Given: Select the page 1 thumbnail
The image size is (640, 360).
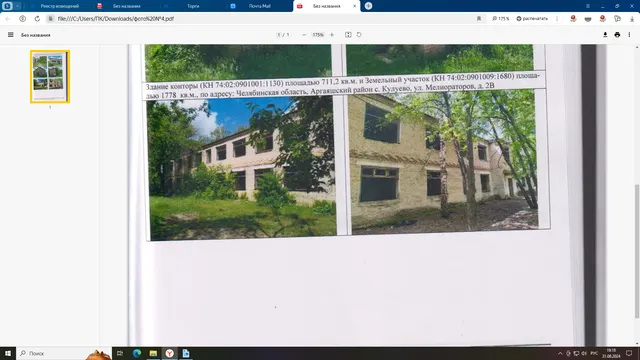Looking at the screenshot, I should click(50, 77).
